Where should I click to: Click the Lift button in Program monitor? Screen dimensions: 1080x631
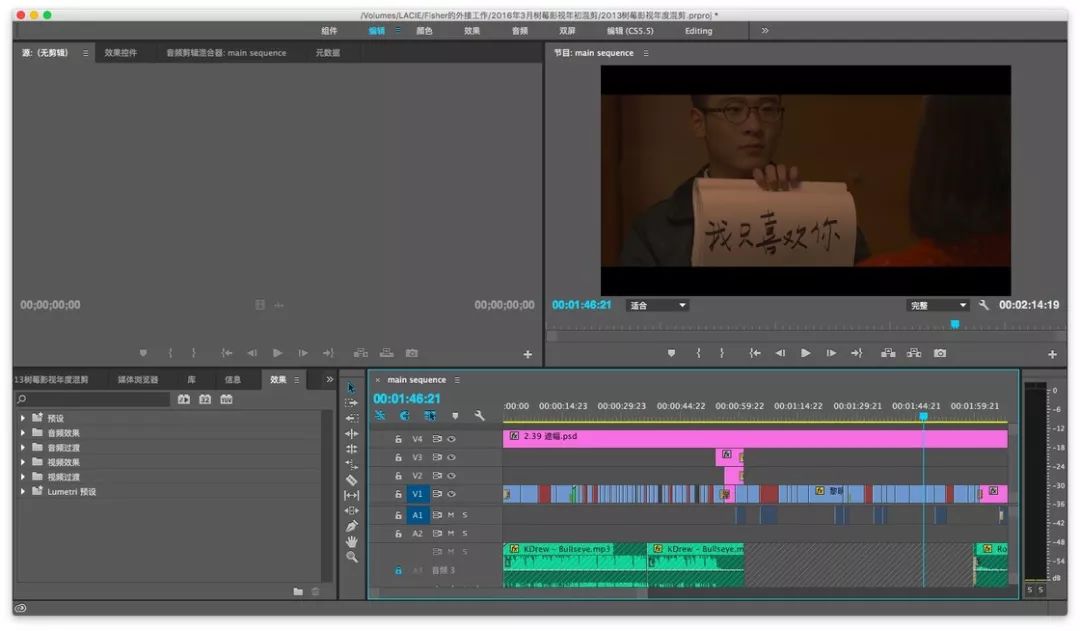888,353
